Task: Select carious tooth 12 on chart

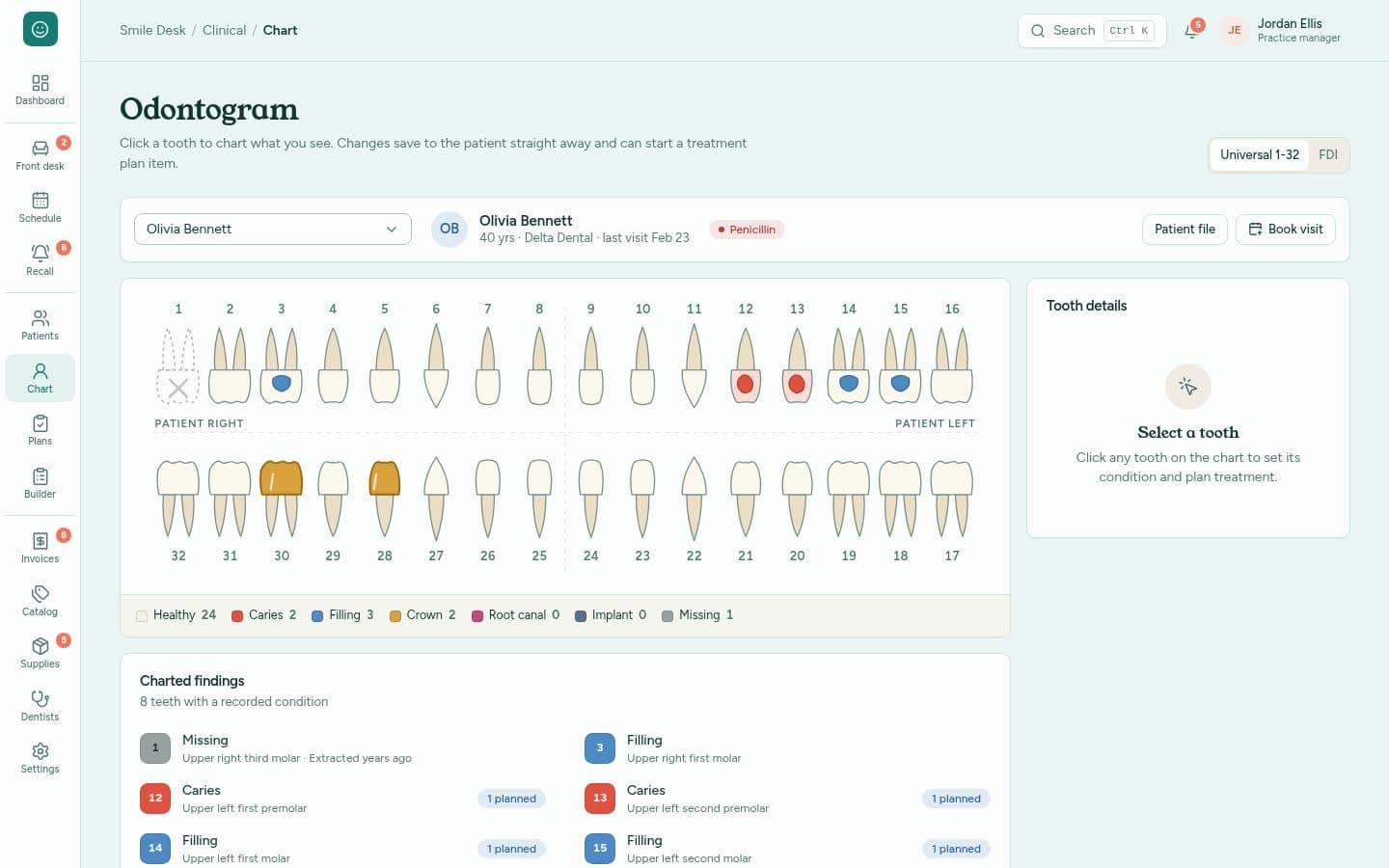Action: pyautogui.click(x=746, y=366)
